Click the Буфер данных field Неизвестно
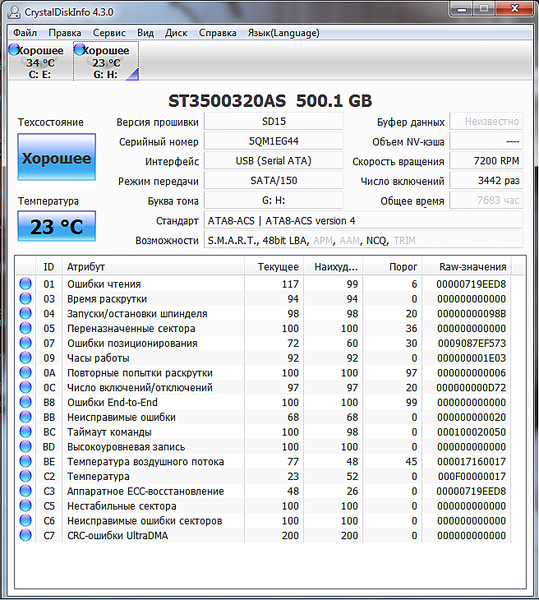The height and width of the screenshot is (600, 539). tap(486, 122)
